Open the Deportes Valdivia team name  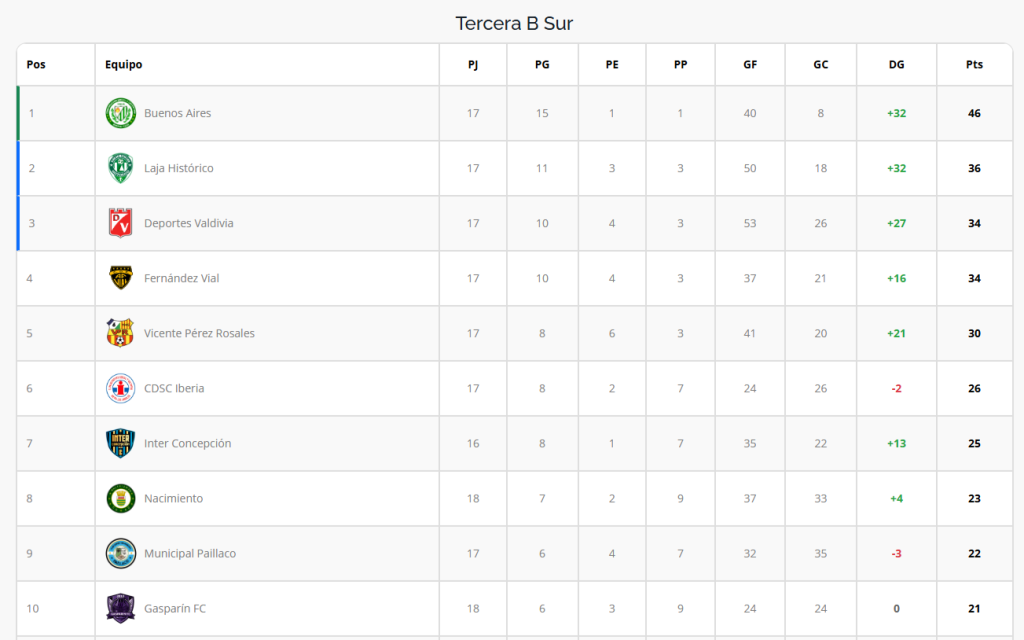click(189, 223)
